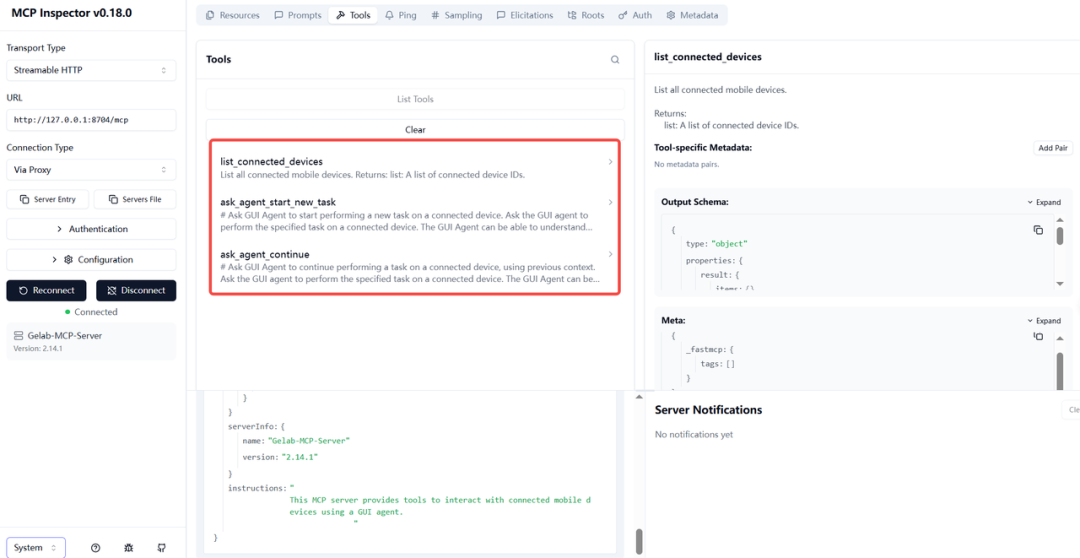Click chevron on list_connected_devices row
Image resolution: width=1080 pixels, height=558 pixels.
[610, 162]
